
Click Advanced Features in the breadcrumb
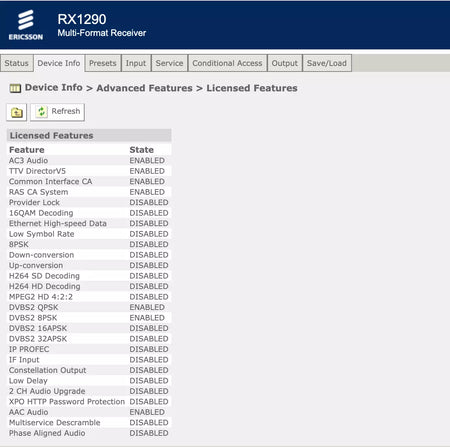[144, 88]
